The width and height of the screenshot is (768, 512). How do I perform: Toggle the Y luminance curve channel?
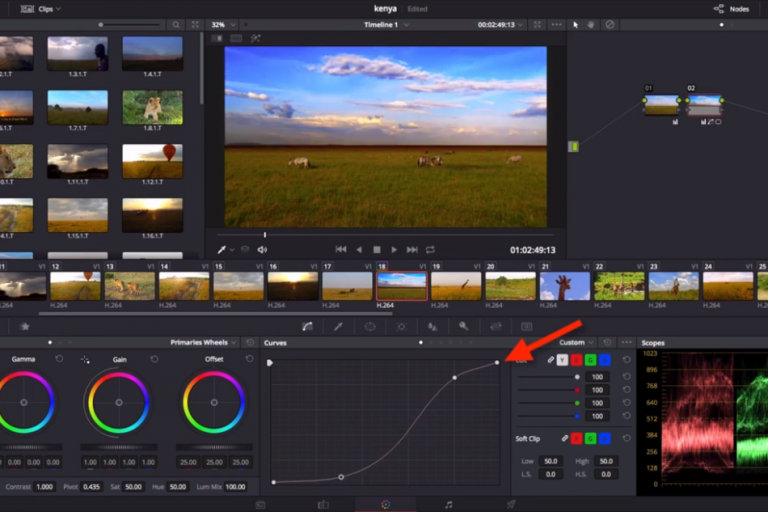coord(562,360)
